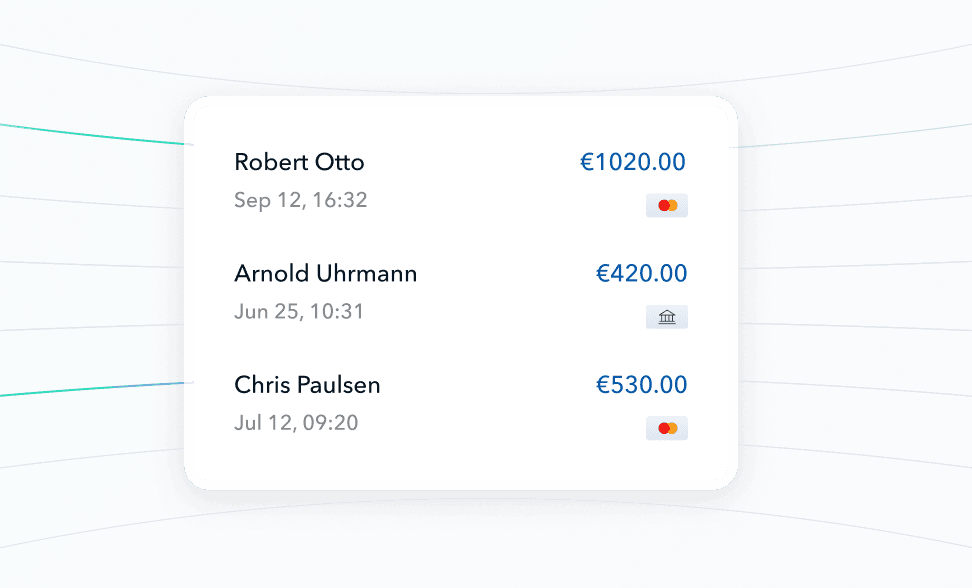The image size is (972, 588).
Task: Click the Mastercard icon under €530.00
Action: click(667, 429)
